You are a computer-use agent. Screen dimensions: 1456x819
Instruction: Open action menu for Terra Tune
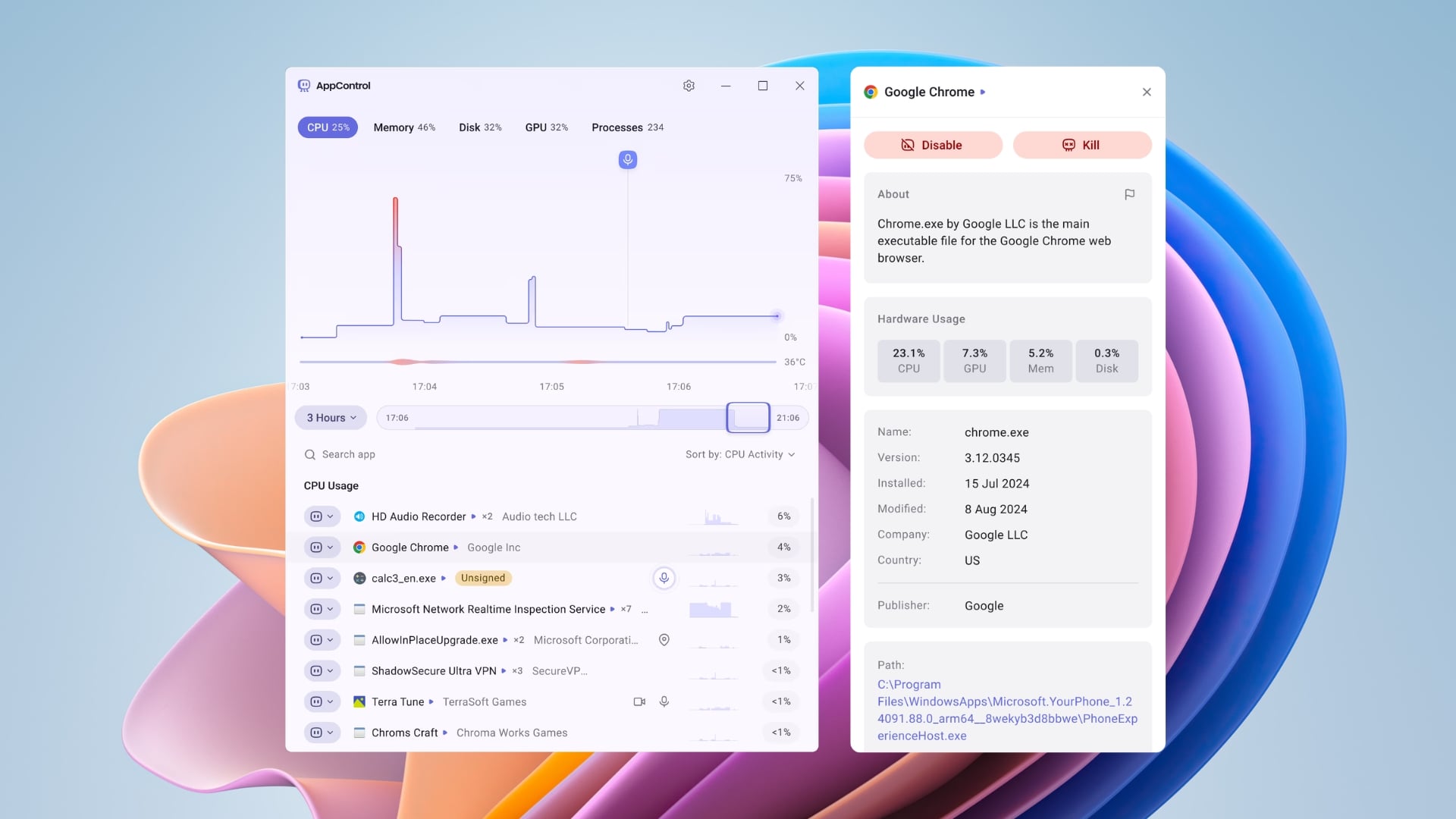click(322, 701)
